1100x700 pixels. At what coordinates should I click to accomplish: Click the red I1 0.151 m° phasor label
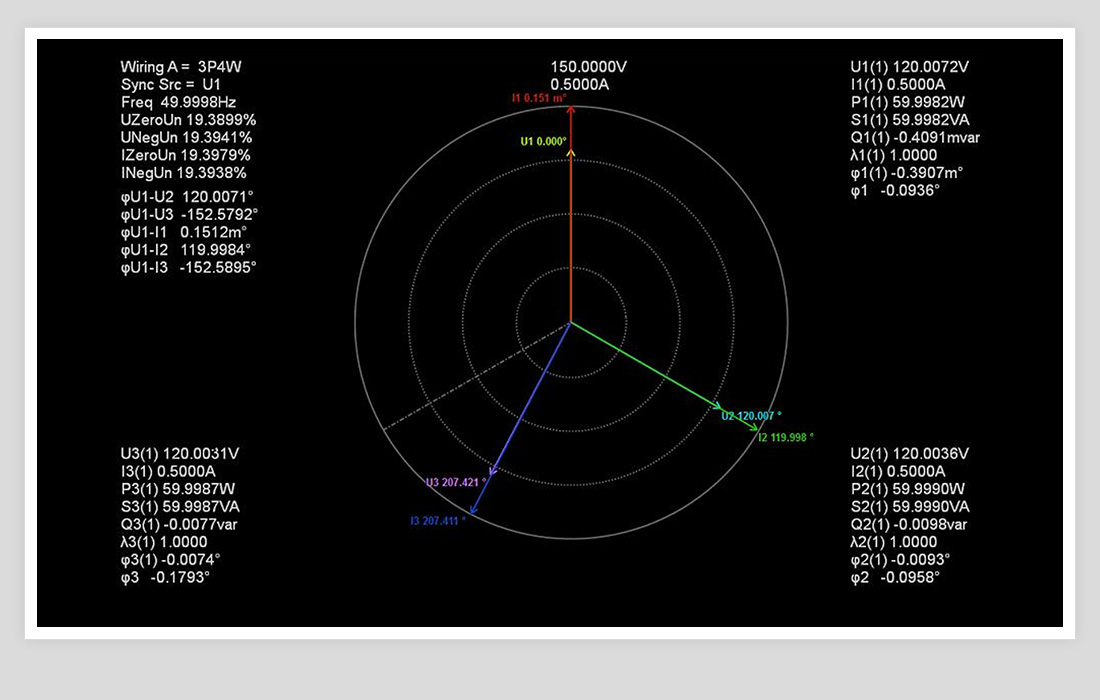pyautogui.click(x=539, y=98)
